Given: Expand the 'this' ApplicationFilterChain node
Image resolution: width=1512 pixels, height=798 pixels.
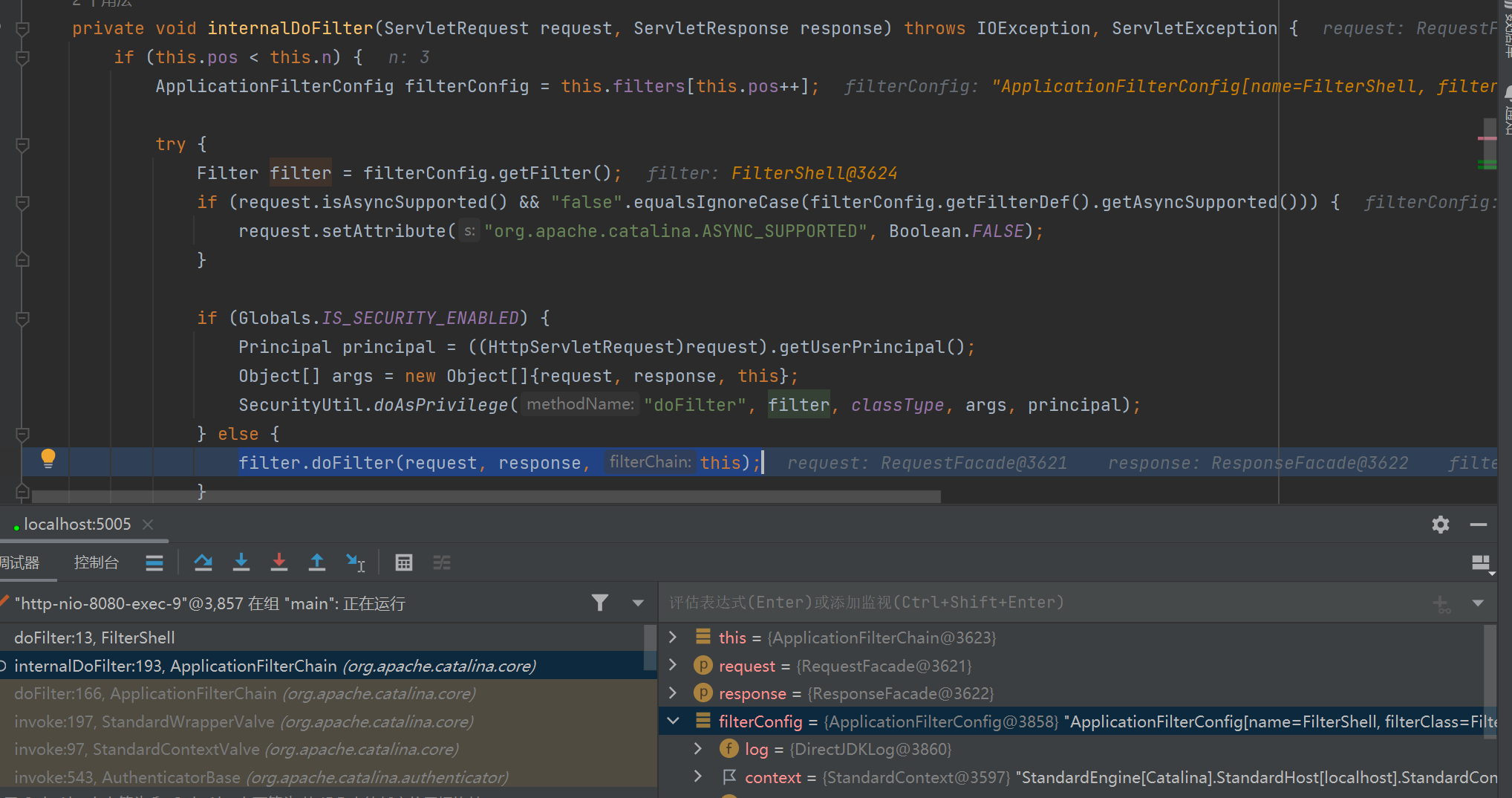Looking at the screenshot, I should pos(674,637).
